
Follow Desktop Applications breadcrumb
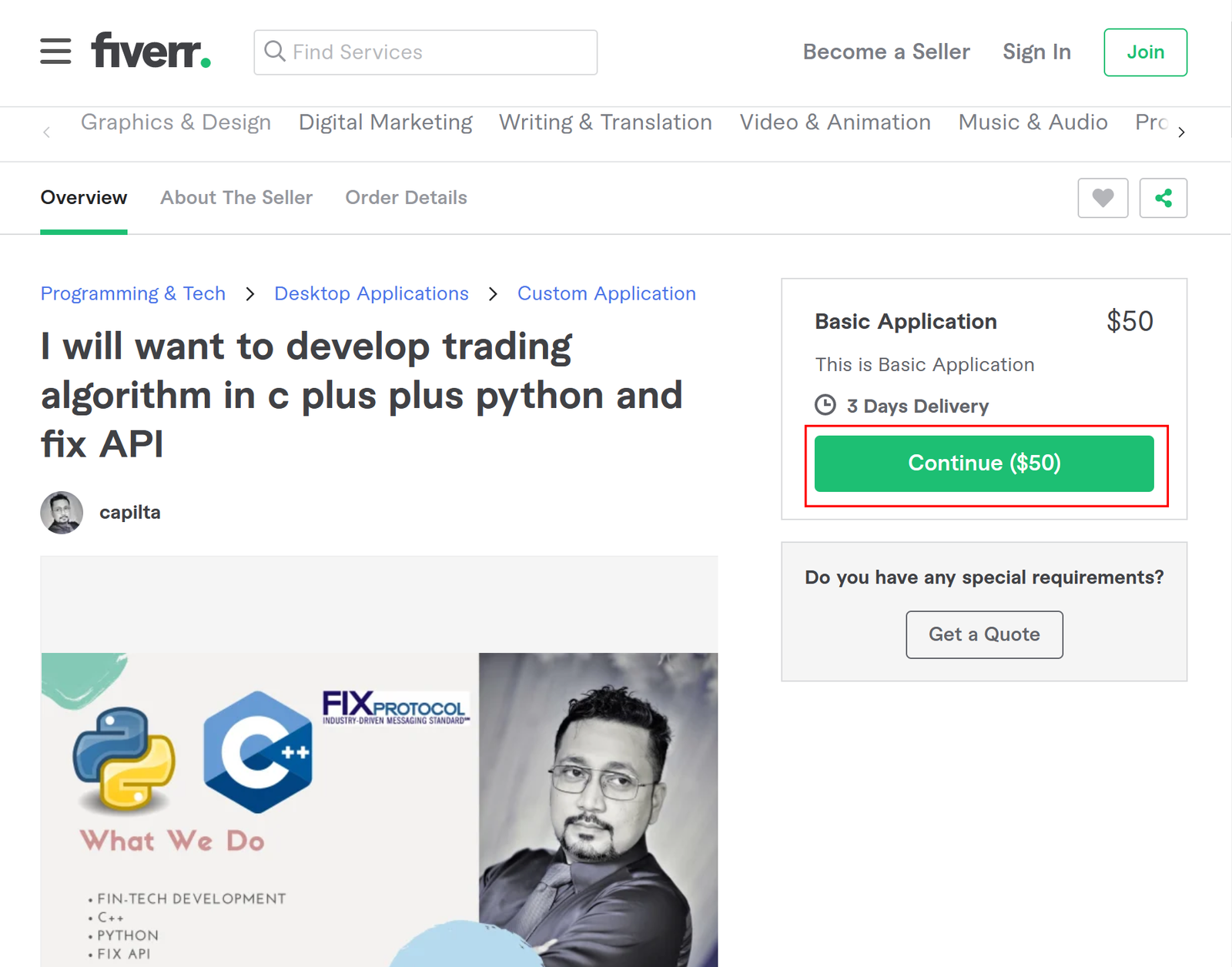point(371,293)
